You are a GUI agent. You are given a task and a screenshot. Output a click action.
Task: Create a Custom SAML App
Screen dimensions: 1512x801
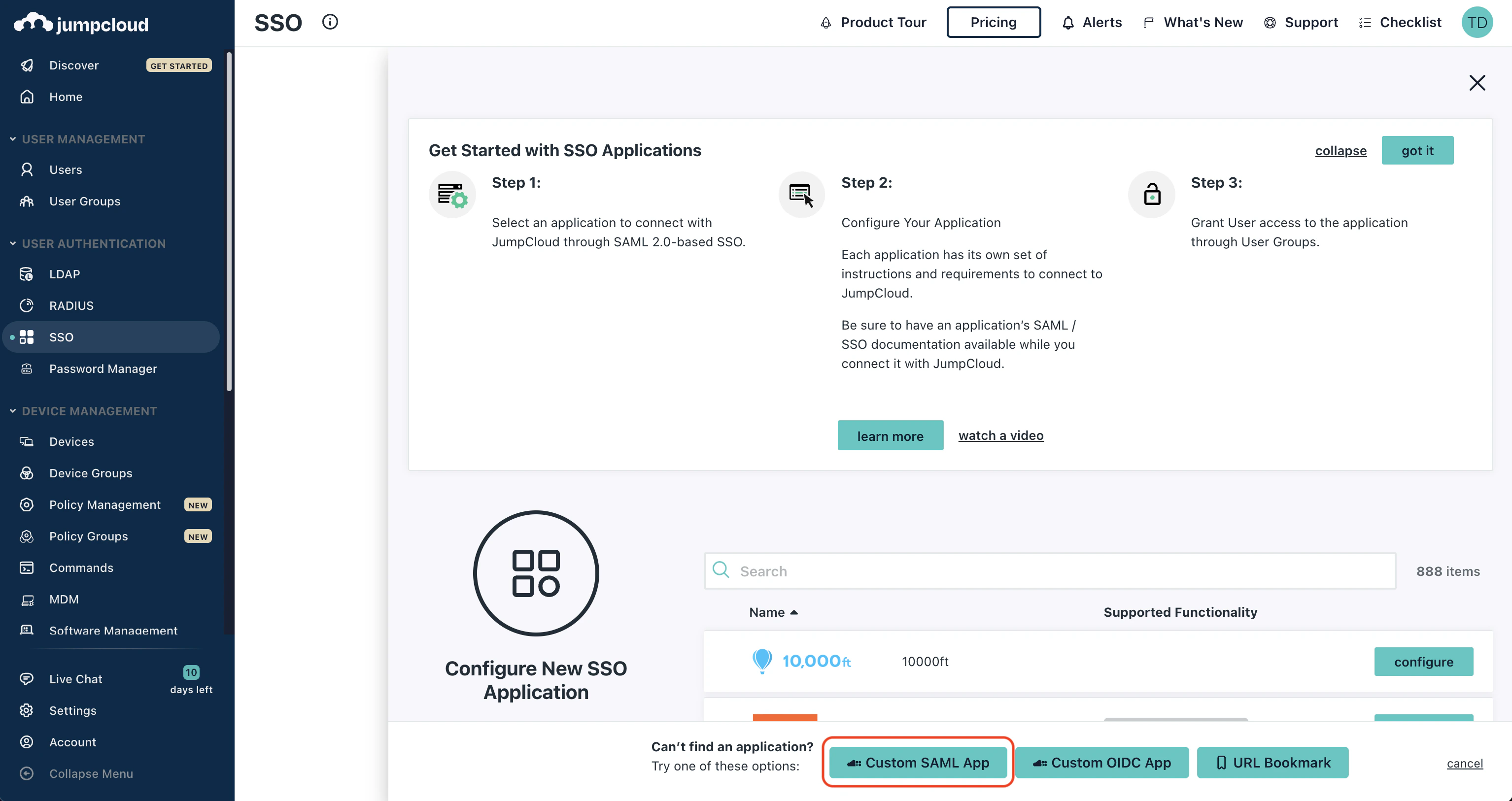(918, 762)
